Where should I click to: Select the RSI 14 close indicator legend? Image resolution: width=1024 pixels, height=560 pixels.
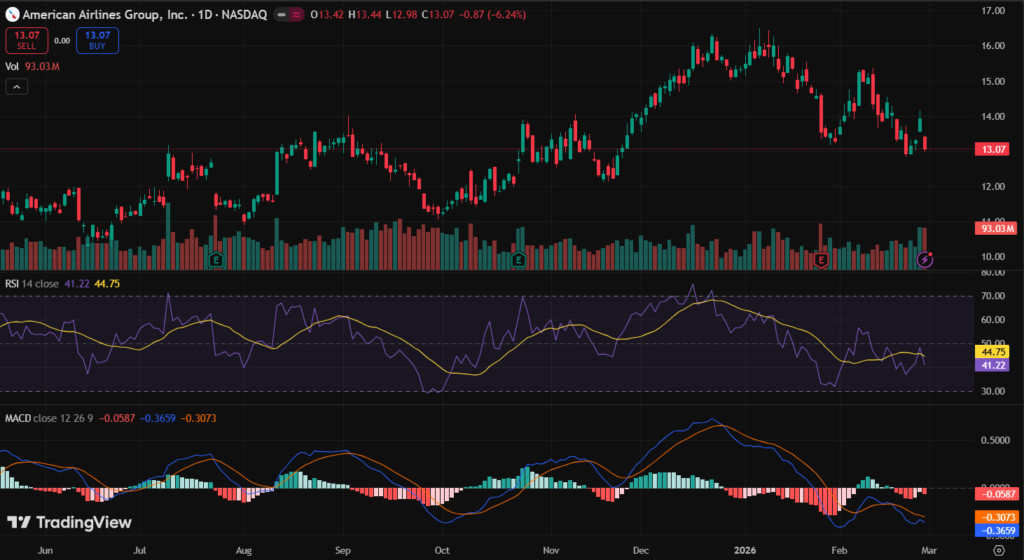pos(32,284)
